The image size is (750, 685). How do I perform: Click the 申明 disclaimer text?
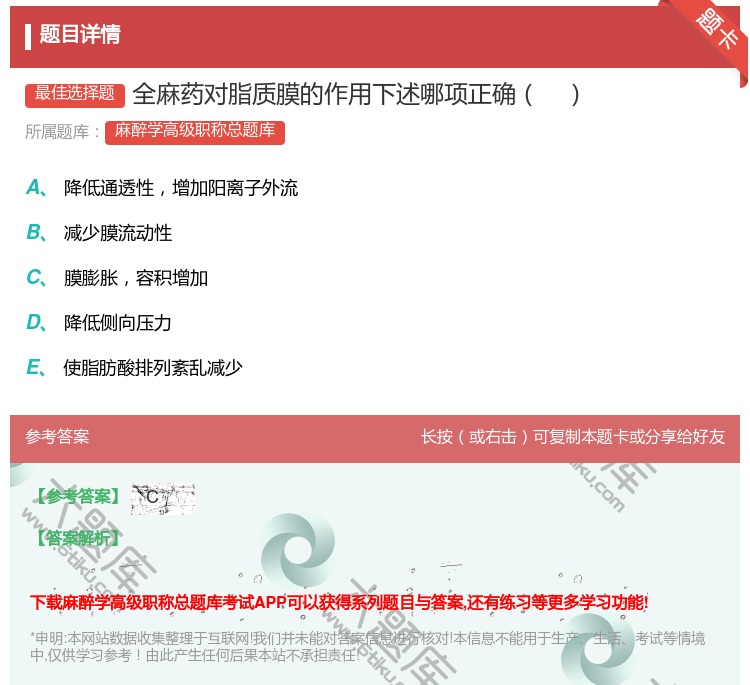pyautogui.click(x=367, y=646)
